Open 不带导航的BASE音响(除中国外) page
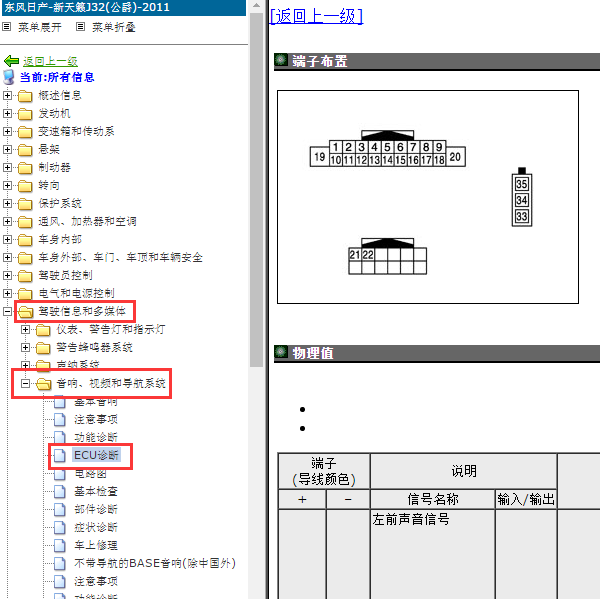 (155, 563)
